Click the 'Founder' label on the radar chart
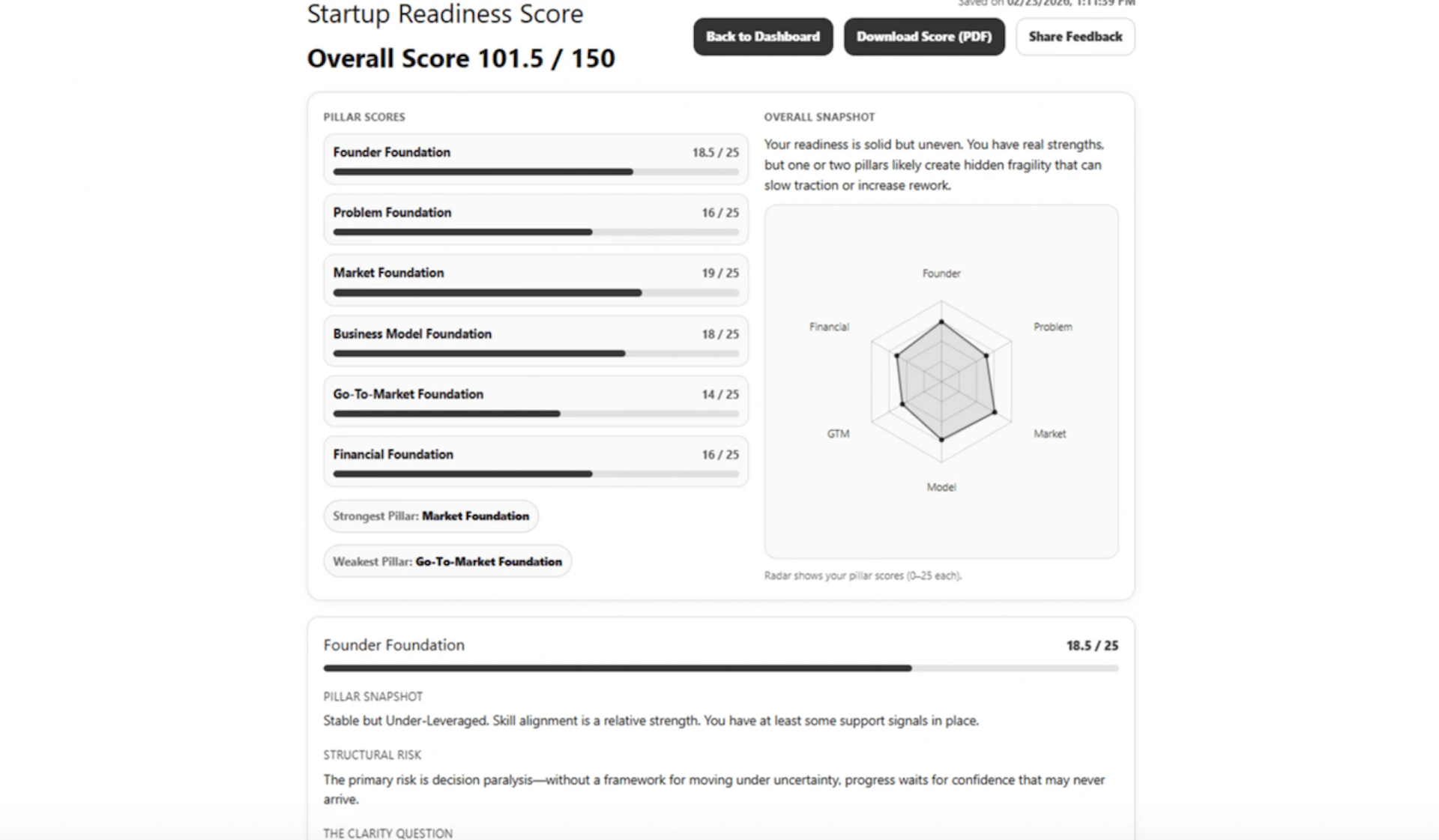This screenshot has width=1439, height=840. pos(941,274)
